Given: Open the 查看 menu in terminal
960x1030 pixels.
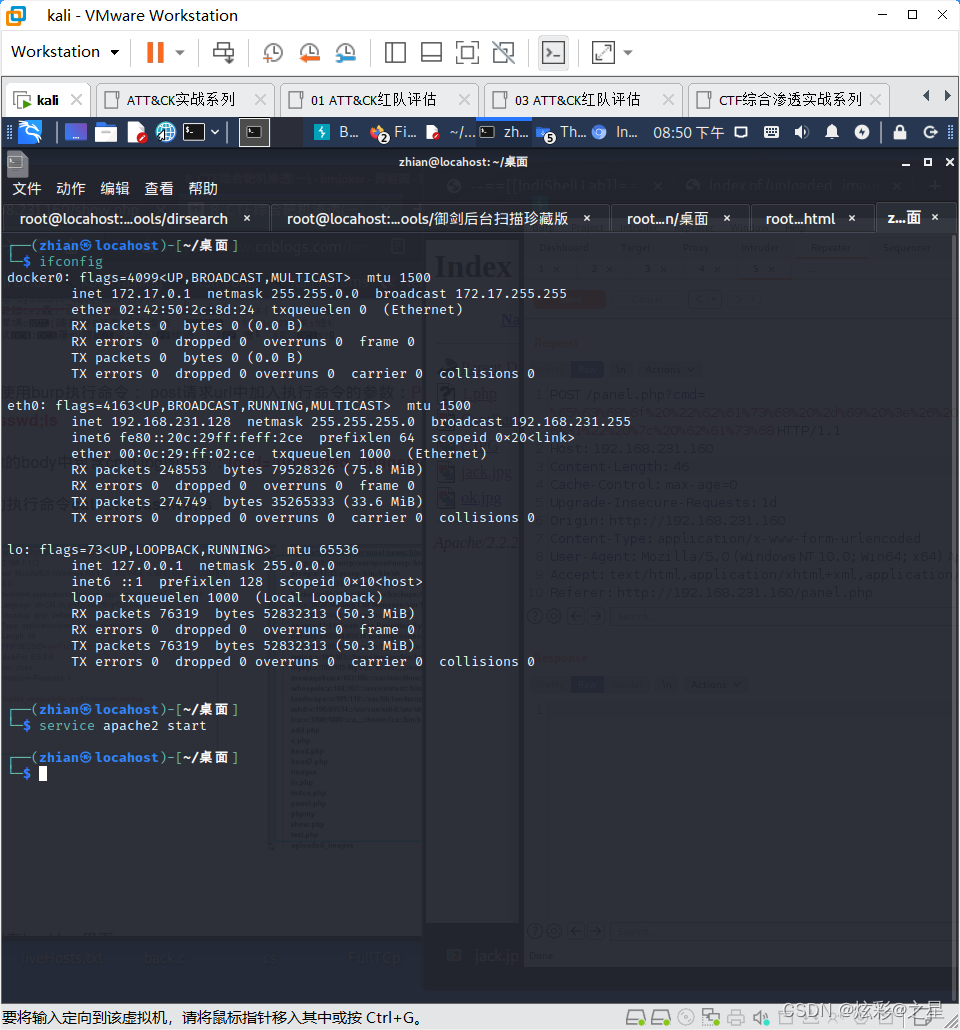Looking at the screenshot, I should pos(159,189).
